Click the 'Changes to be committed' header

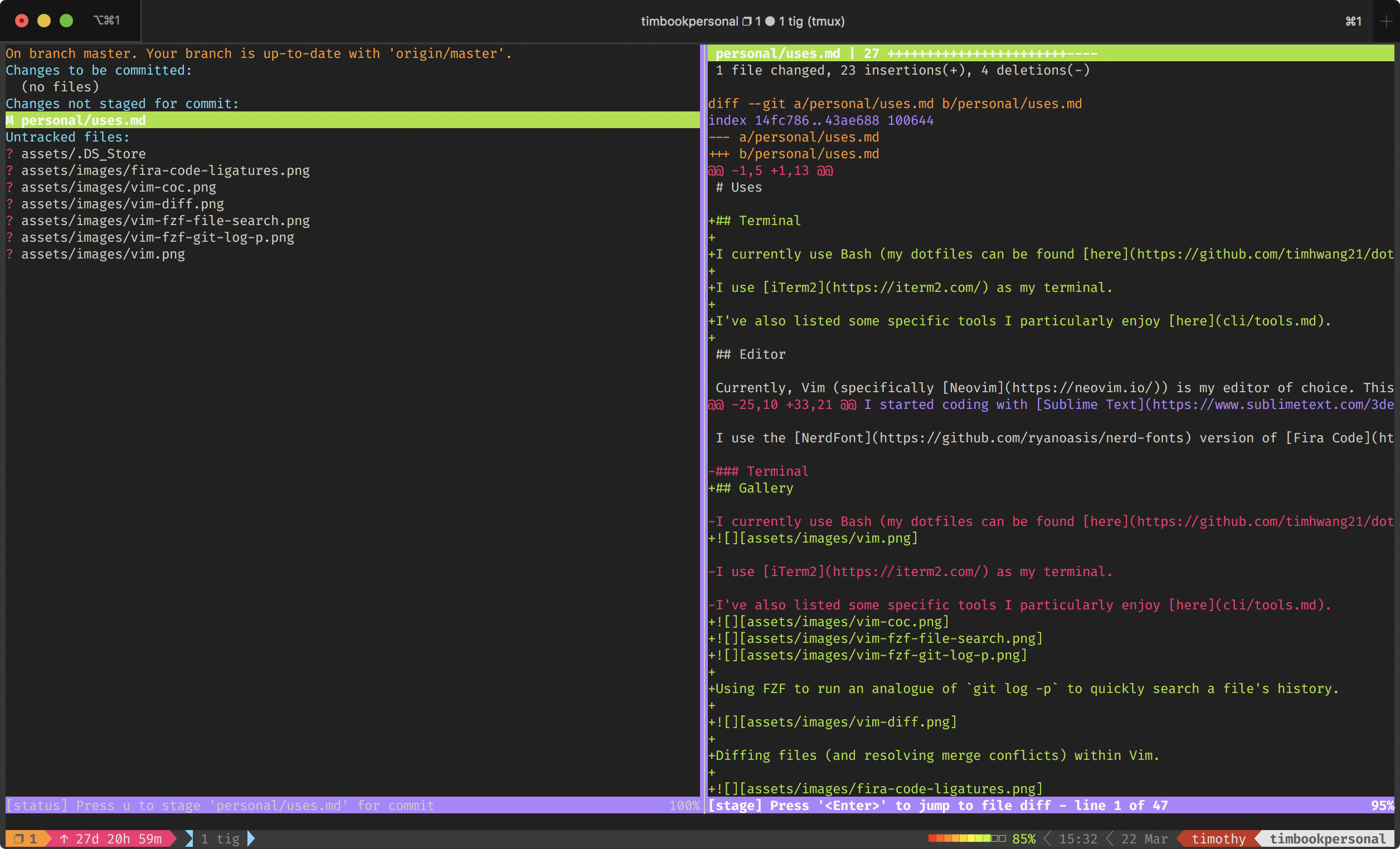(99, 70)
